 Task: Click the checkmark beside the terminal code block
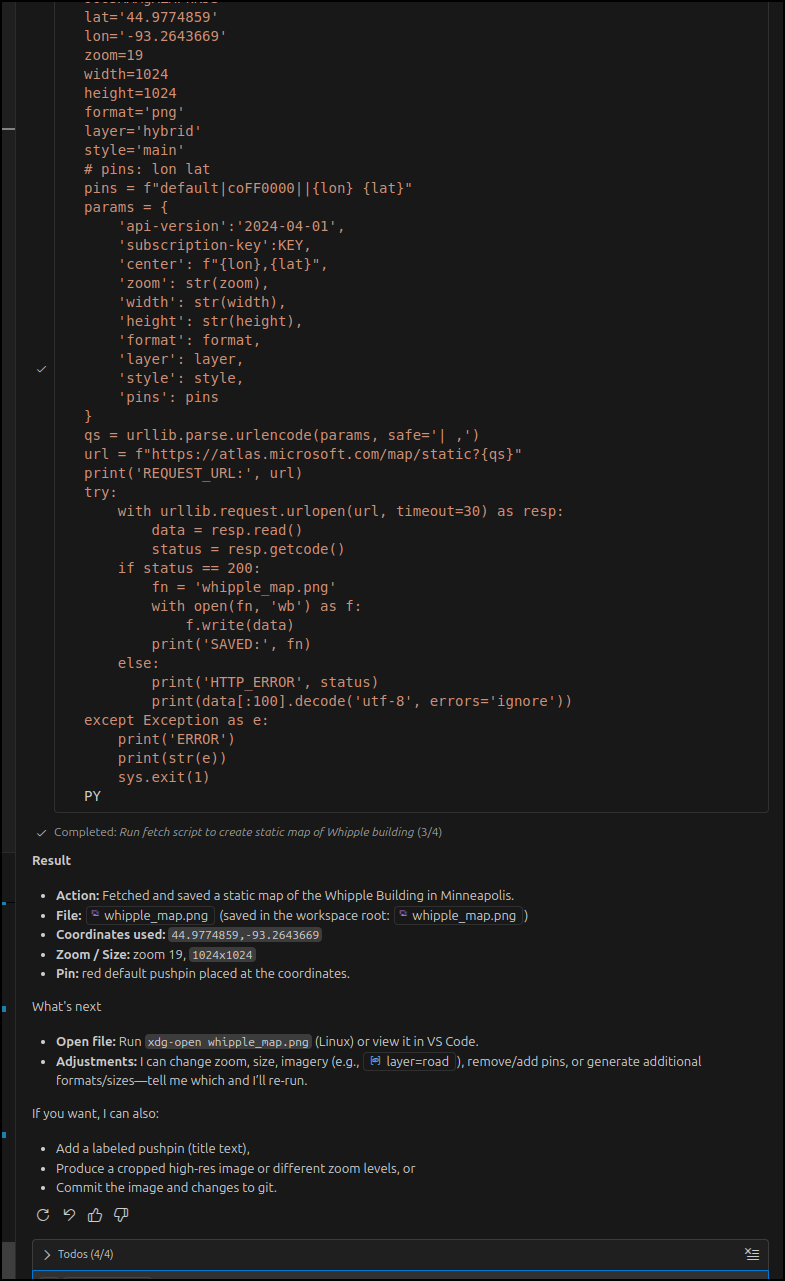point(41,369)
